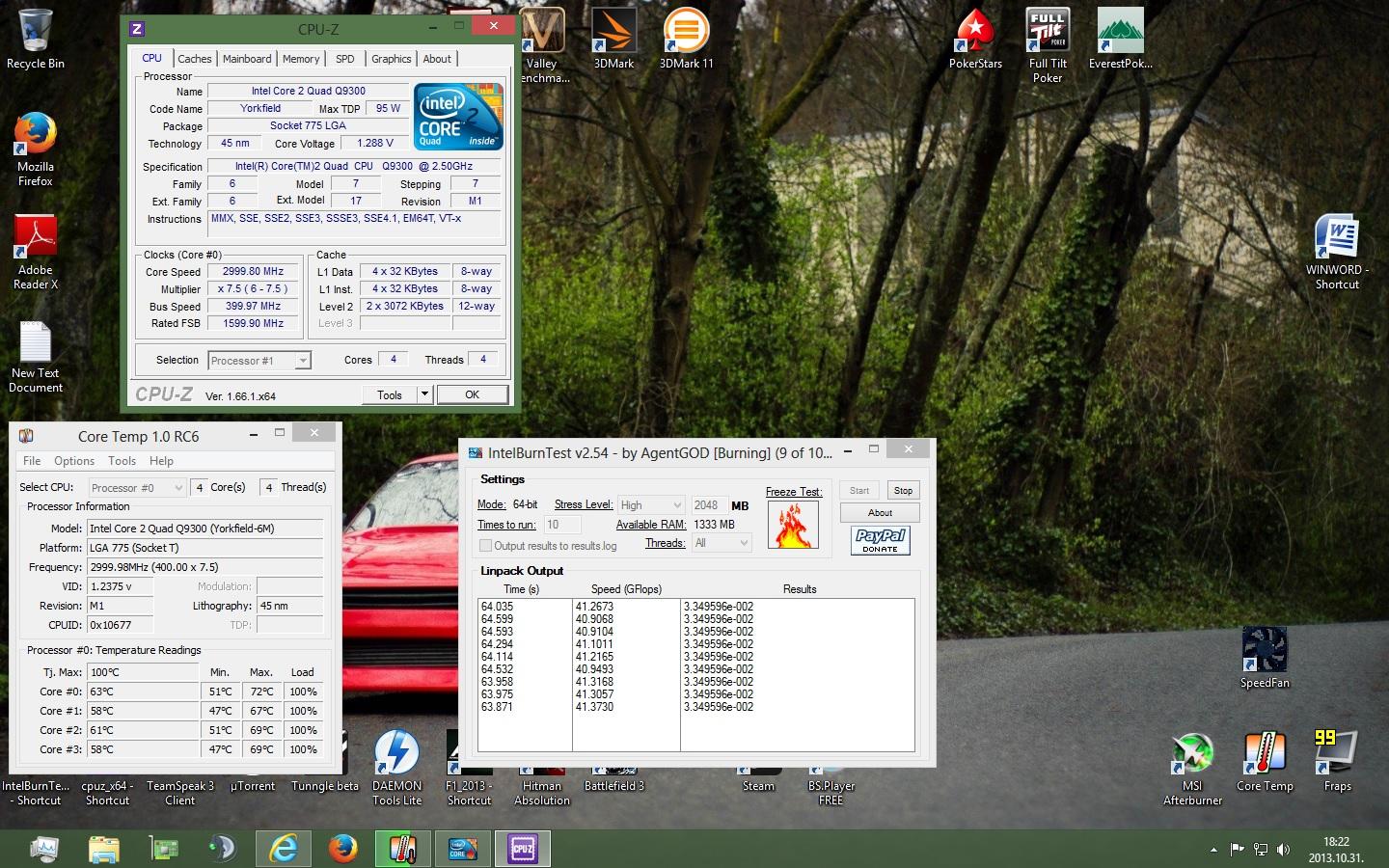Open Core Temp File menu
Screen dimensions: 1389x868
(x=32, y=461)
